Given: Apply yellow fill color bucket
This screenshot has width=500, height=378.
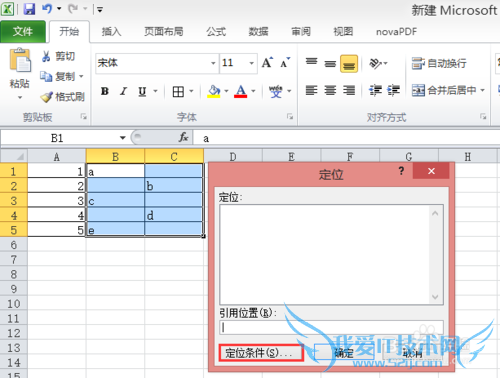Looking at the screenshot, I should click(x=214, y=91).
